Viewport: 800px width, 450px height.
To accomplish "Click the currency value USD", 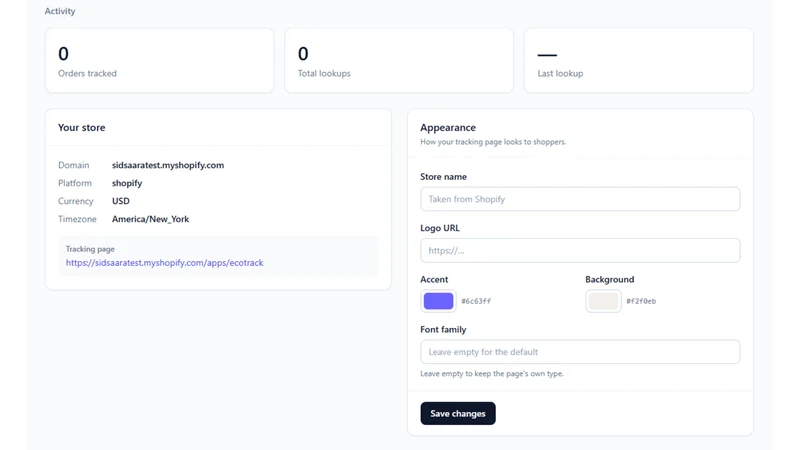I will coord(121,201).
